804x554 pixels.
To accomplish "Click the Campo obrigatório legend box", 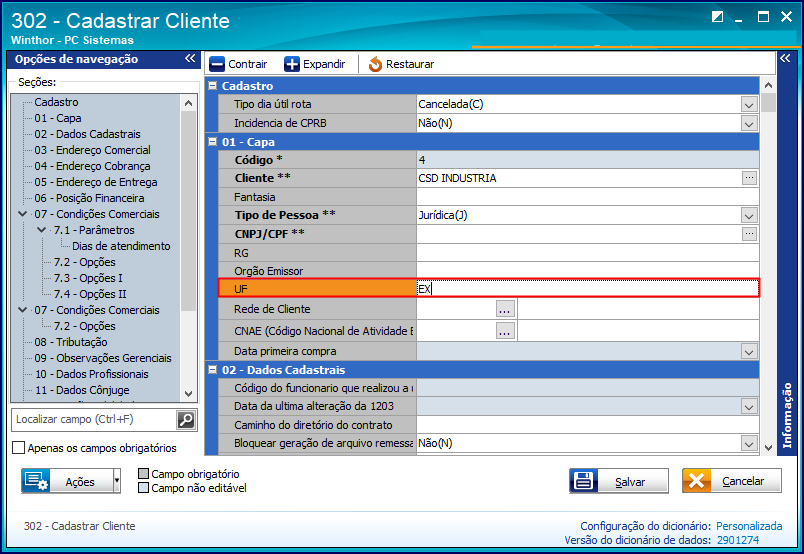I will [144, 473].
